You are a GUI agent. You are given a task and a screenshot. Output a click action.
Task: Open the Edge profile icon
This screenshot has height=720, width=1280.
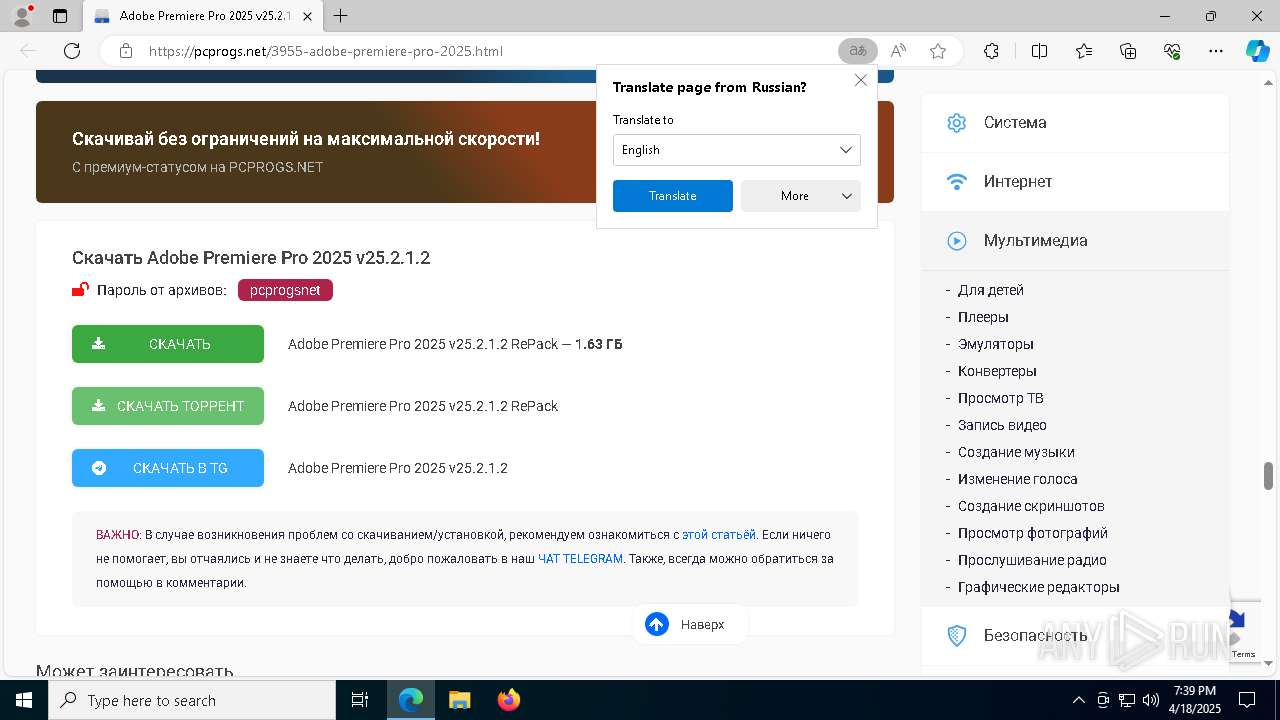click(21, 16)
